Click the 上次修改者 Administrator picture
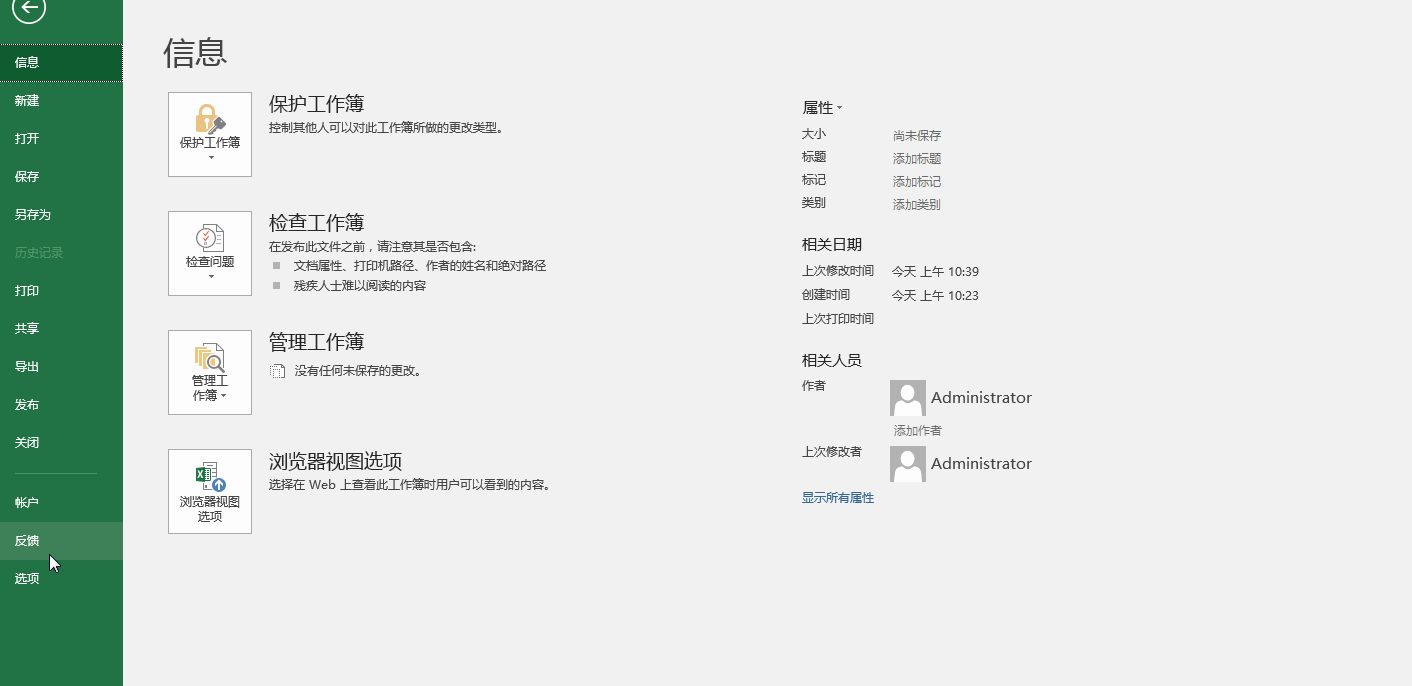 pyautogui.click(x=907, y=463)
